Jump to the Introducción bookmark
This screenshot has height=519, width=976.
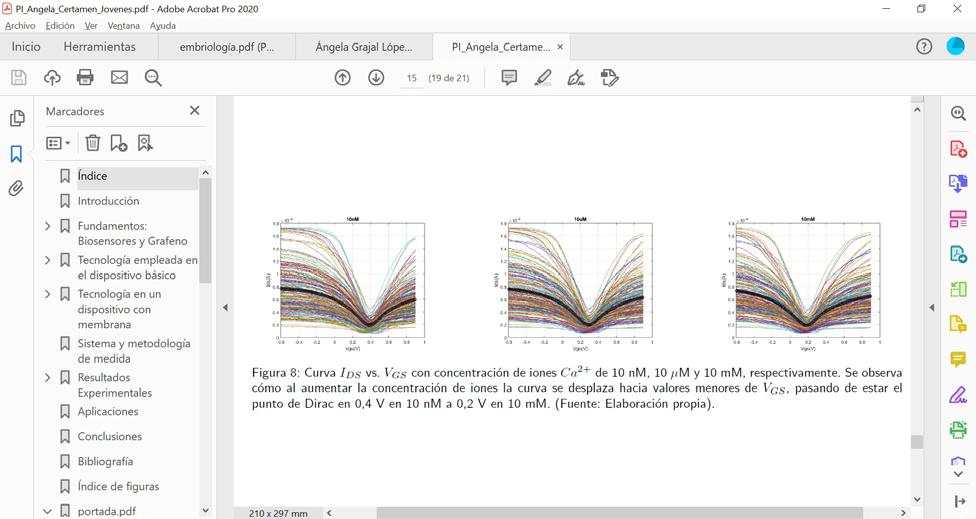[x=108, y=201]
